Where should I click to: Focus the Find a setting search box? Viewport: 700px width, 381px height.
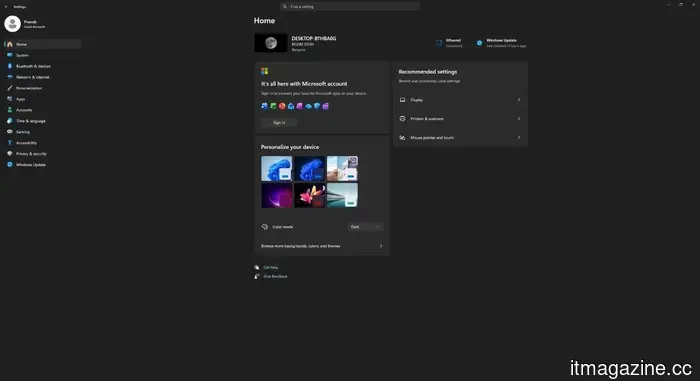tap(350, 7)
